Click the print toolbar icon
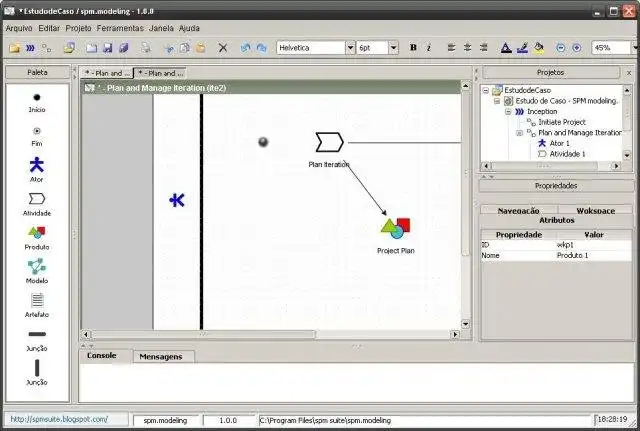Image resolution: width=640 pixels, height=431 pixels. 146,48
